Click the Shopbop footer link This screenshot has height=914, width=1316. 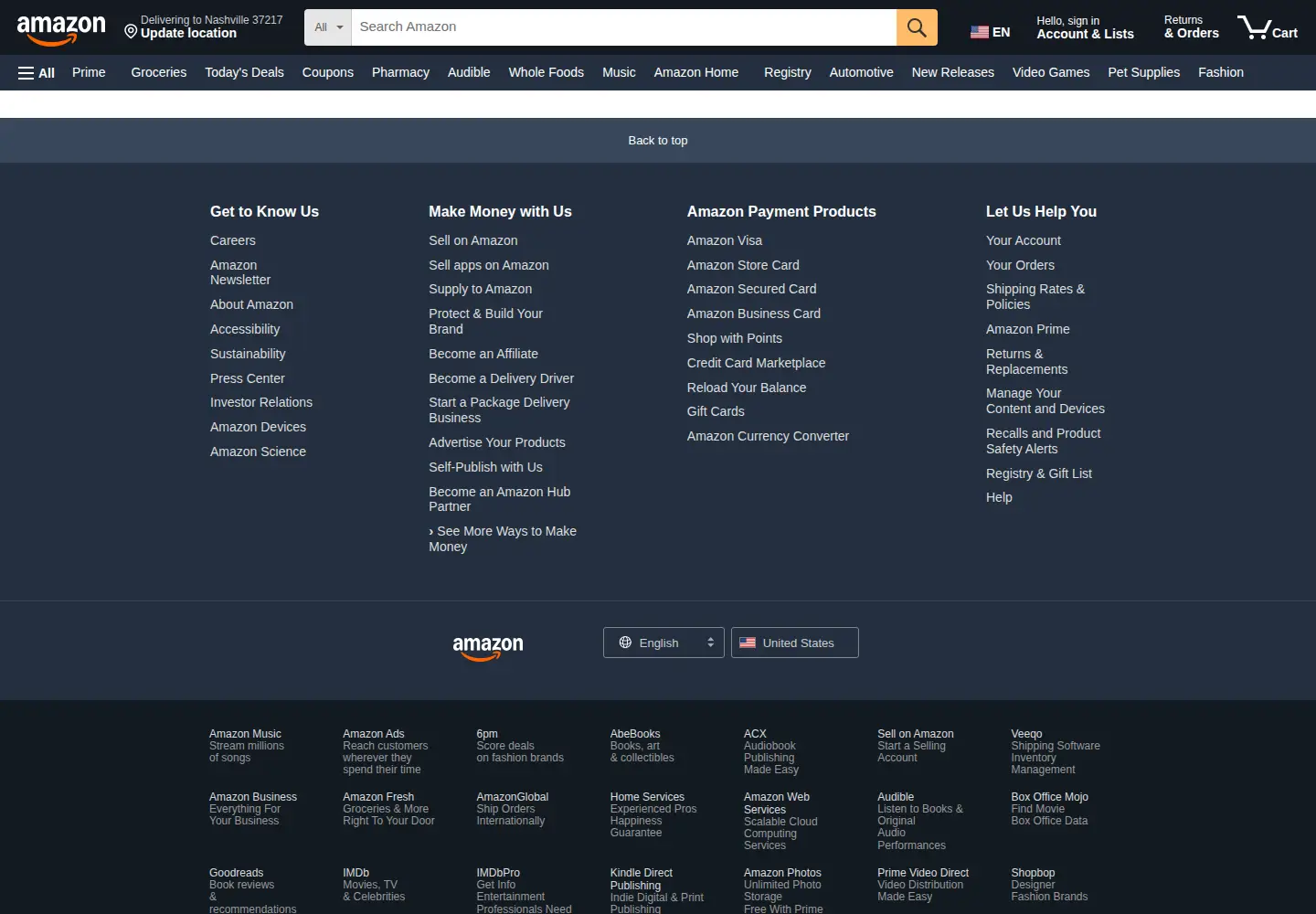coord(1049,885)
